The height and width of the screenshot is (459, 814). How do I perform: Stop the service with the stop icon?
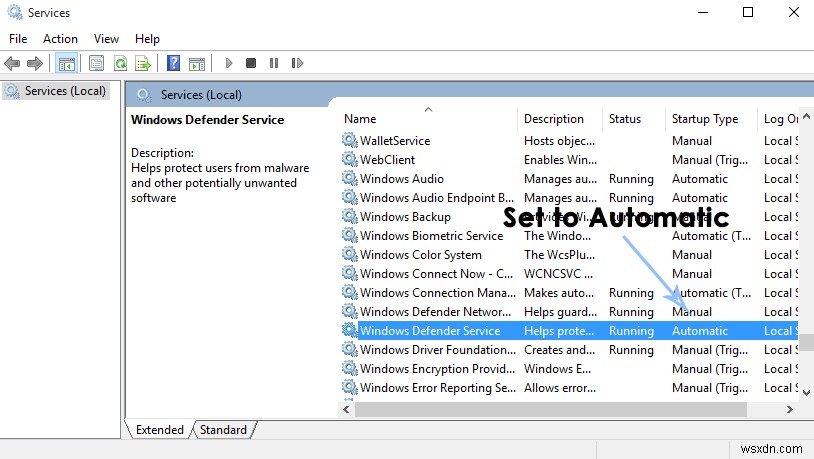(251, 63)
